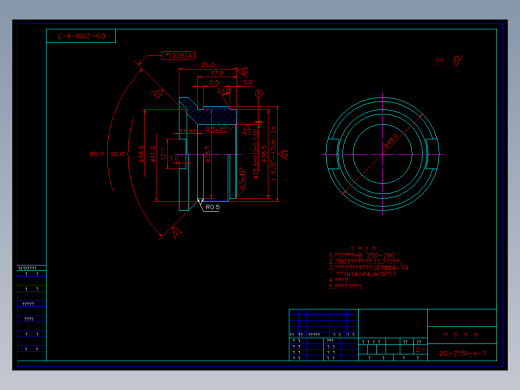The width and height of the screenshot is (520, 390).
Task: Click the ø25.4H11 bore tolerance dimension
Action: (x=256, y=154)
